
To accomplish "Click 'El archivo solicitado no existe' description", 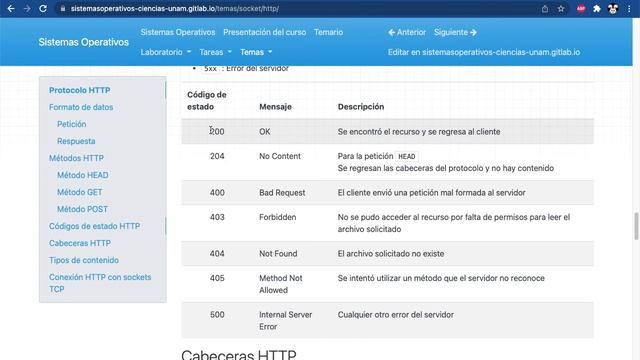I will [391, 253].
